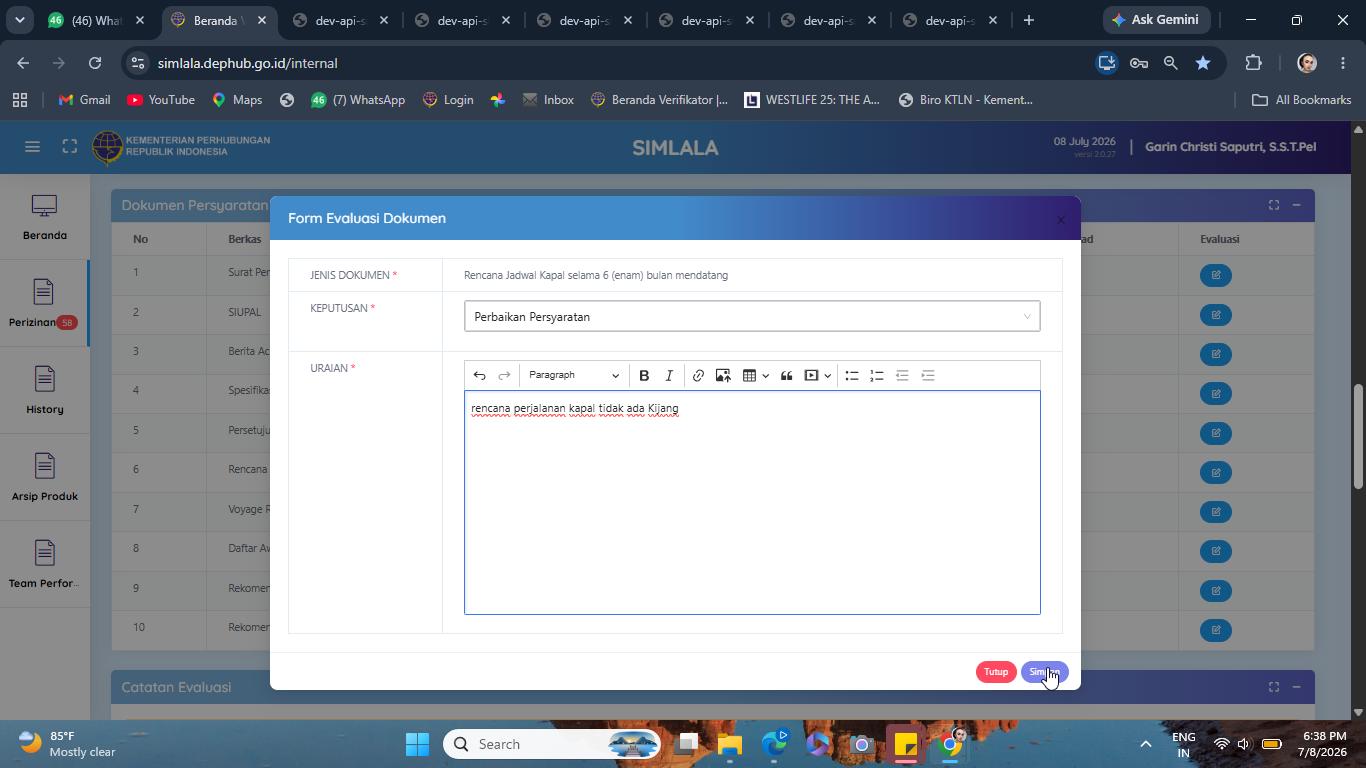Open the weather widget on taskbar
This screenshot has width=1366, height=768.
point(68,744)
